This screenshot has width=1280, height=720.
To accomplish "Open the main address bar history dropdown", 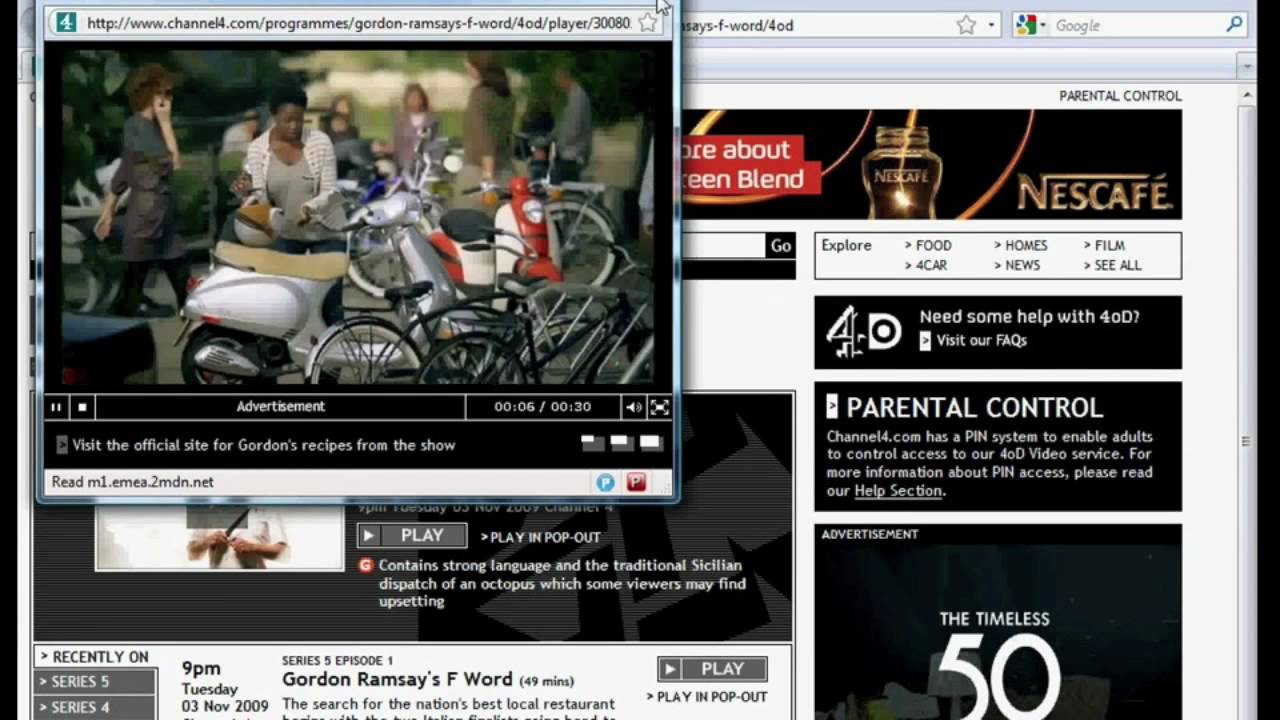I will (x=992, y=25).
